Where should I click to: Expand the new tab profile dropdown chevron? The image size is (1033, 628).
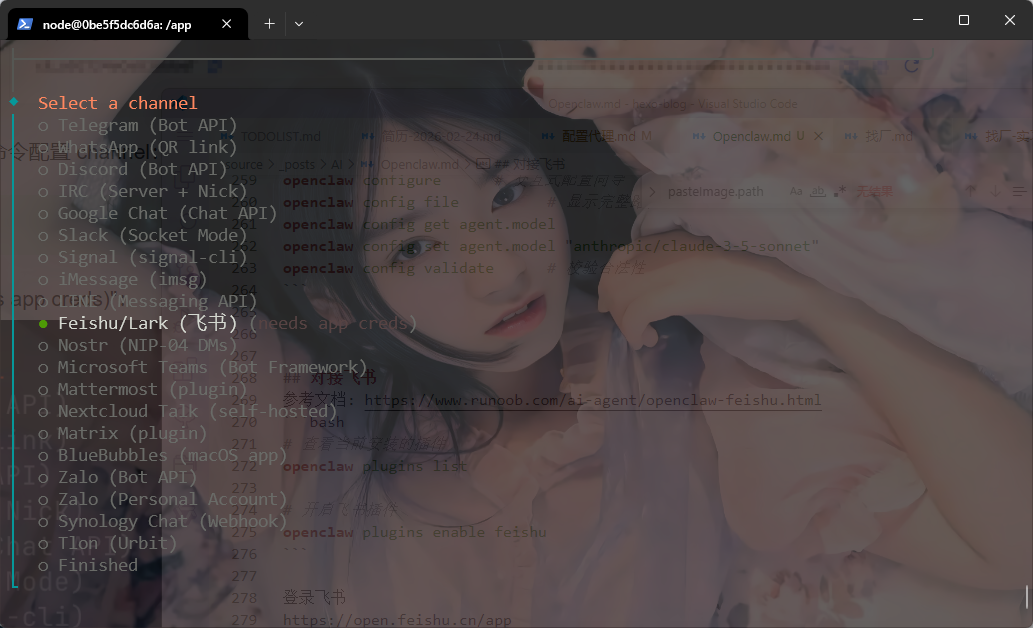(299, 24)
